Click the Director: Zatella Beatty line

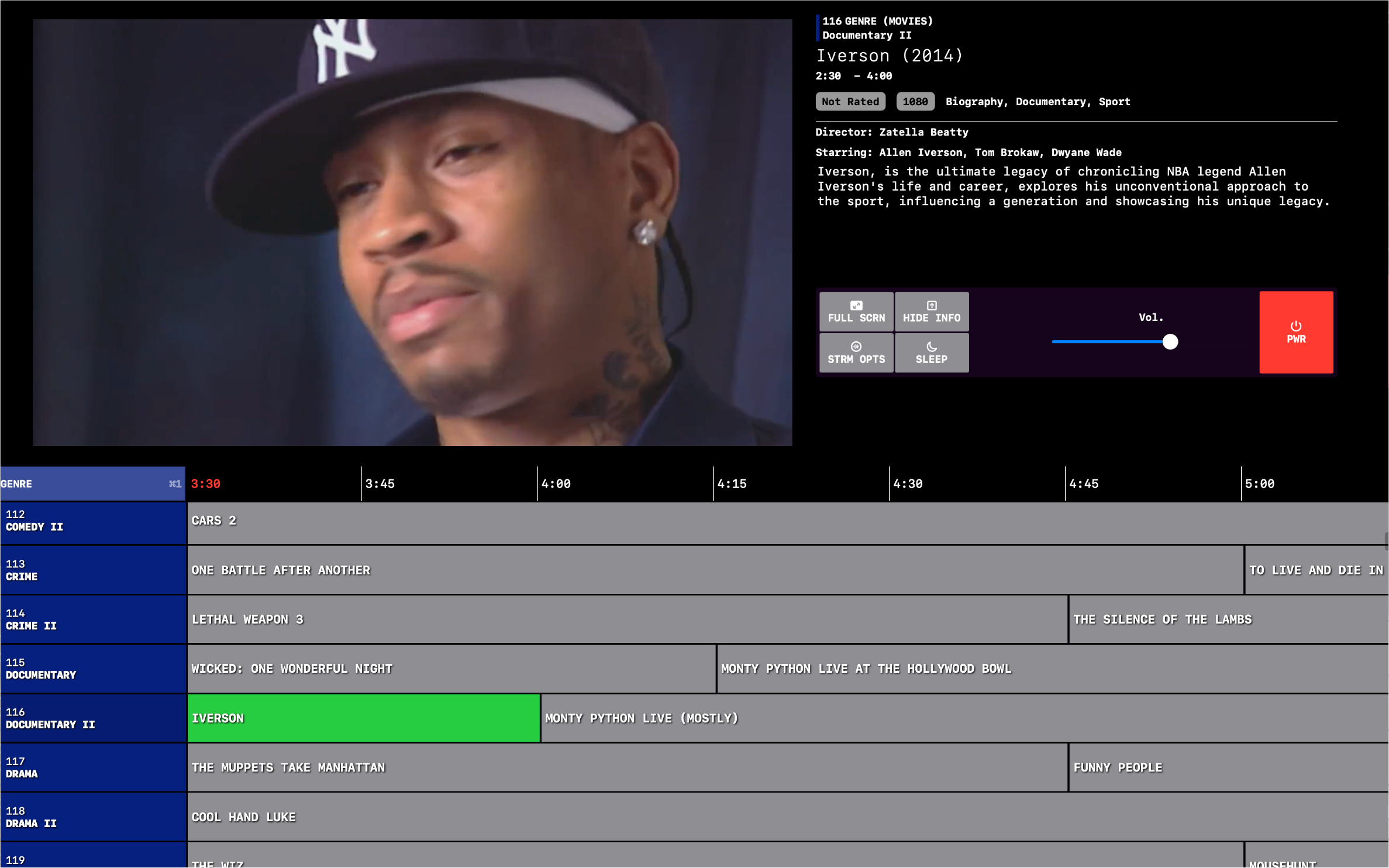coord(892,132)
